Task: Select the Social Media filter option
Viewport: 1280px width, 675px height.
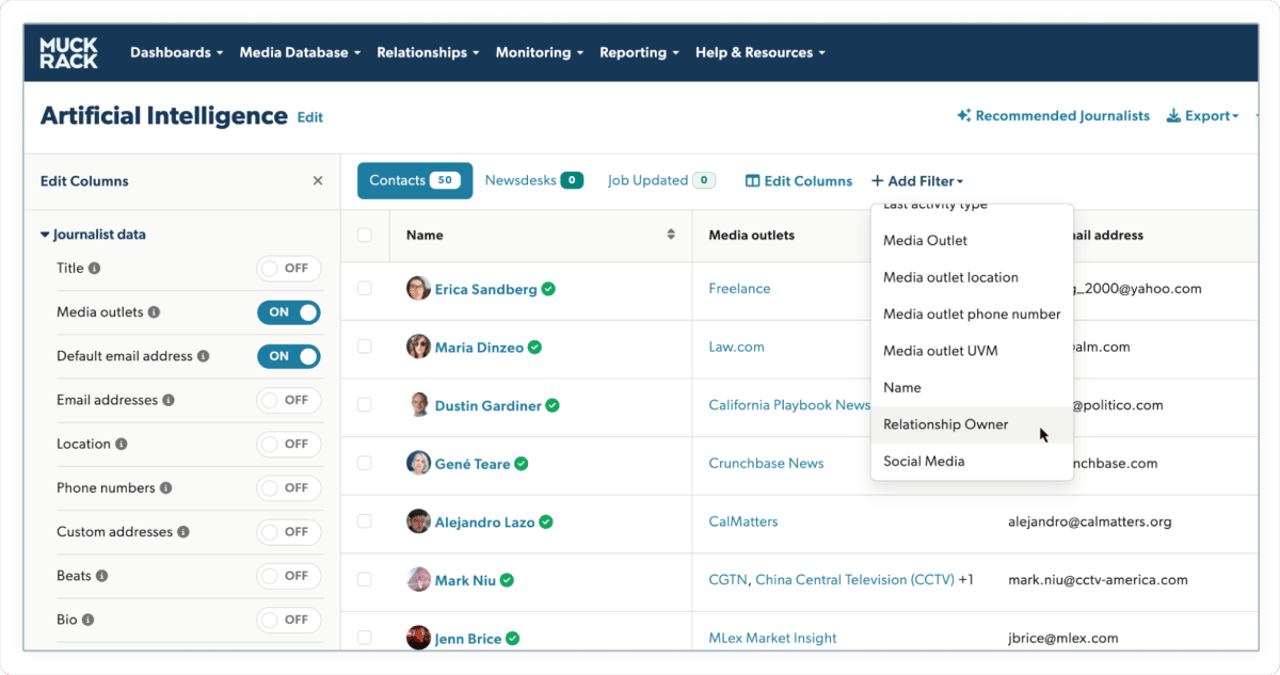Action: (972, 461)
